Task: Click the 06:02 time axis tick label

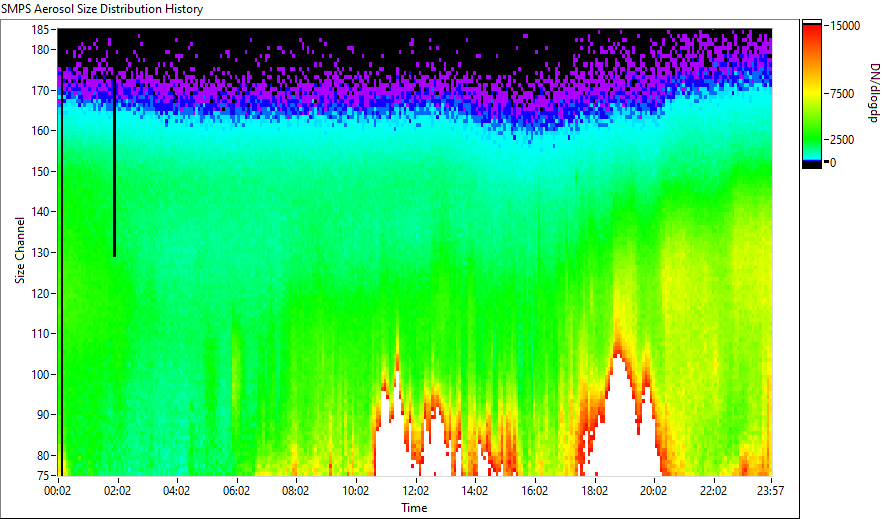Action: point(236,491)
